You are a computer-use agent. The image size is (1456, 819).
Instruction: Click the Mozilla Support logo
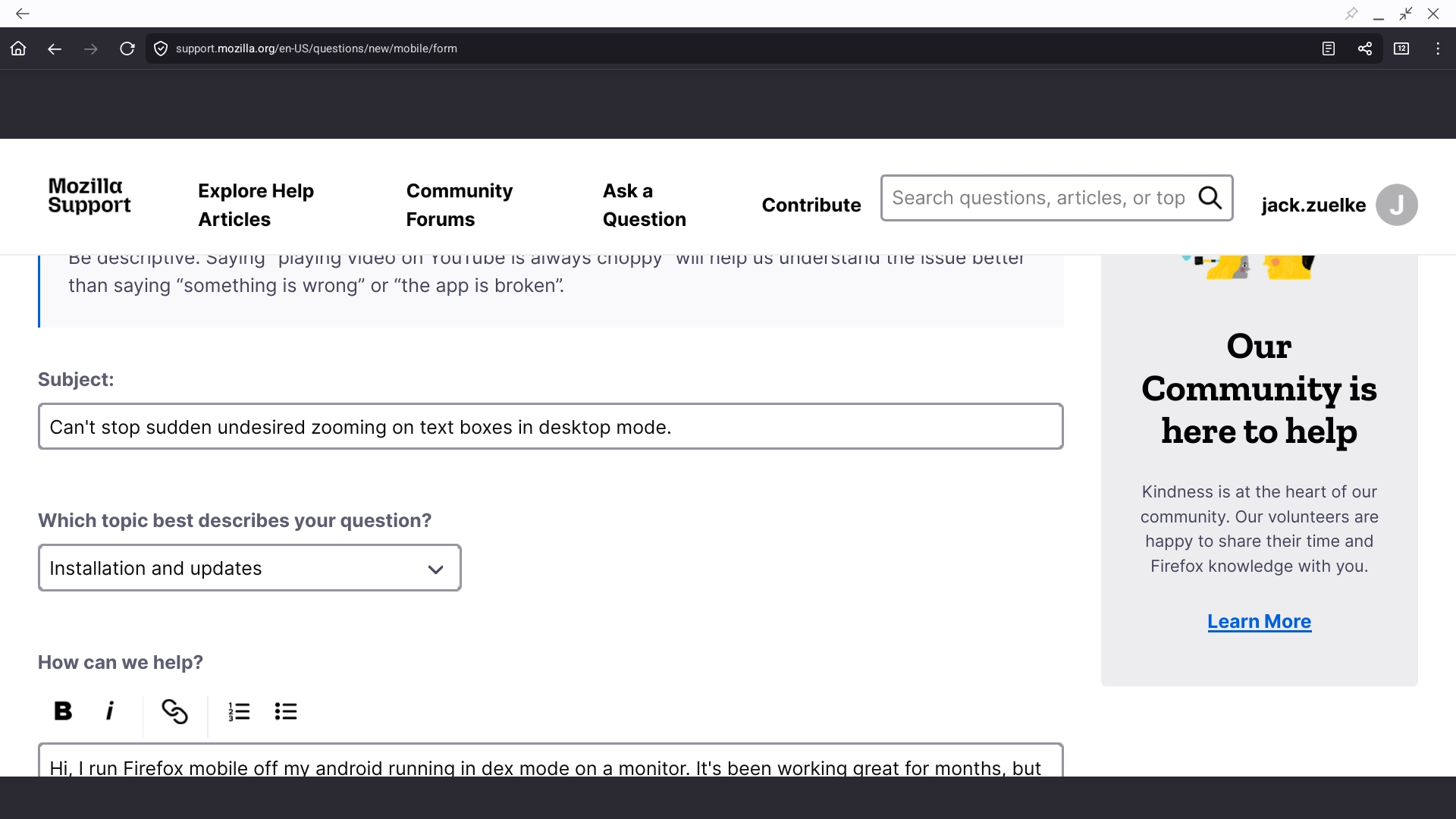pyautogui.click(x=89, y=196)
